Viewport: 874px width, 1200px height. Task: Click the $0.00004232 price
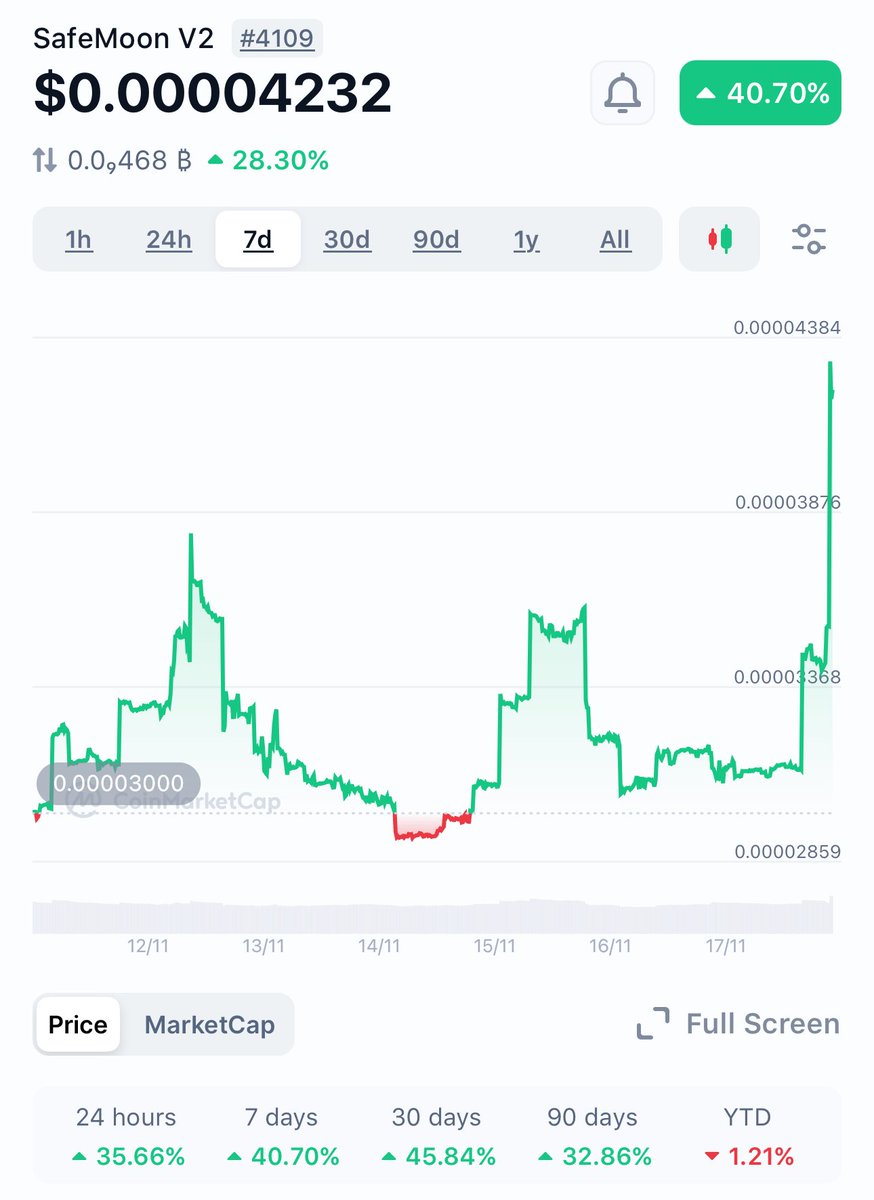coord(213,93)
